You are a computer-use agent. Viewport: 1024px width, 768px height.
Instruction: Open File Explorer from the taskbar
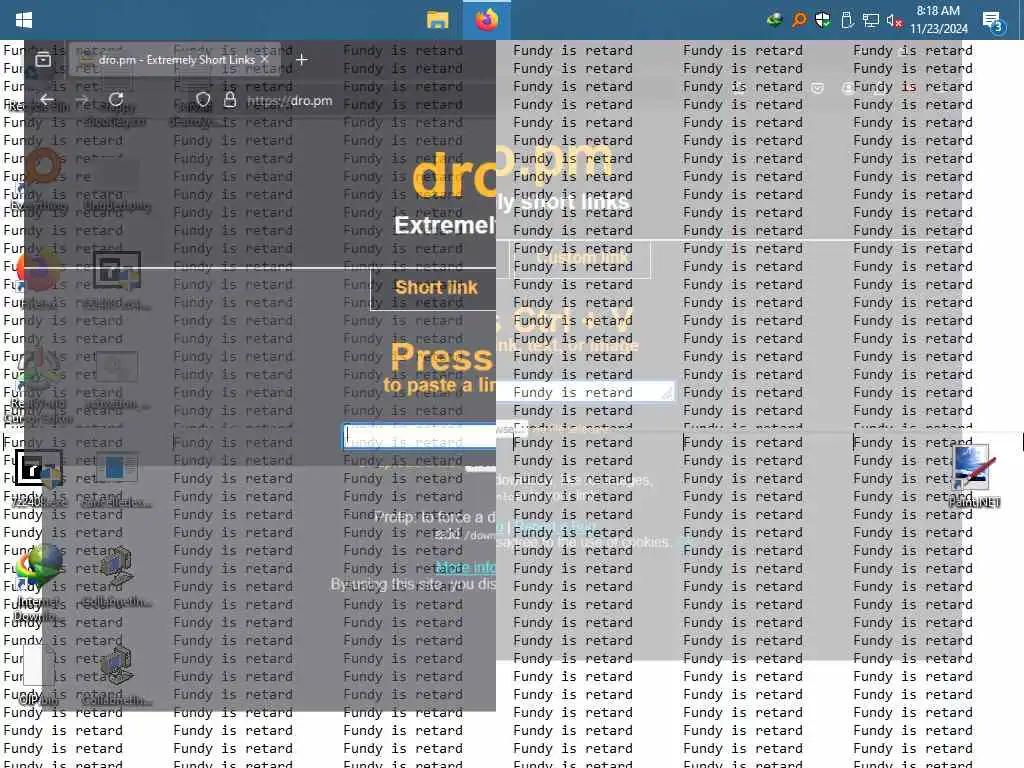[438, 20]
